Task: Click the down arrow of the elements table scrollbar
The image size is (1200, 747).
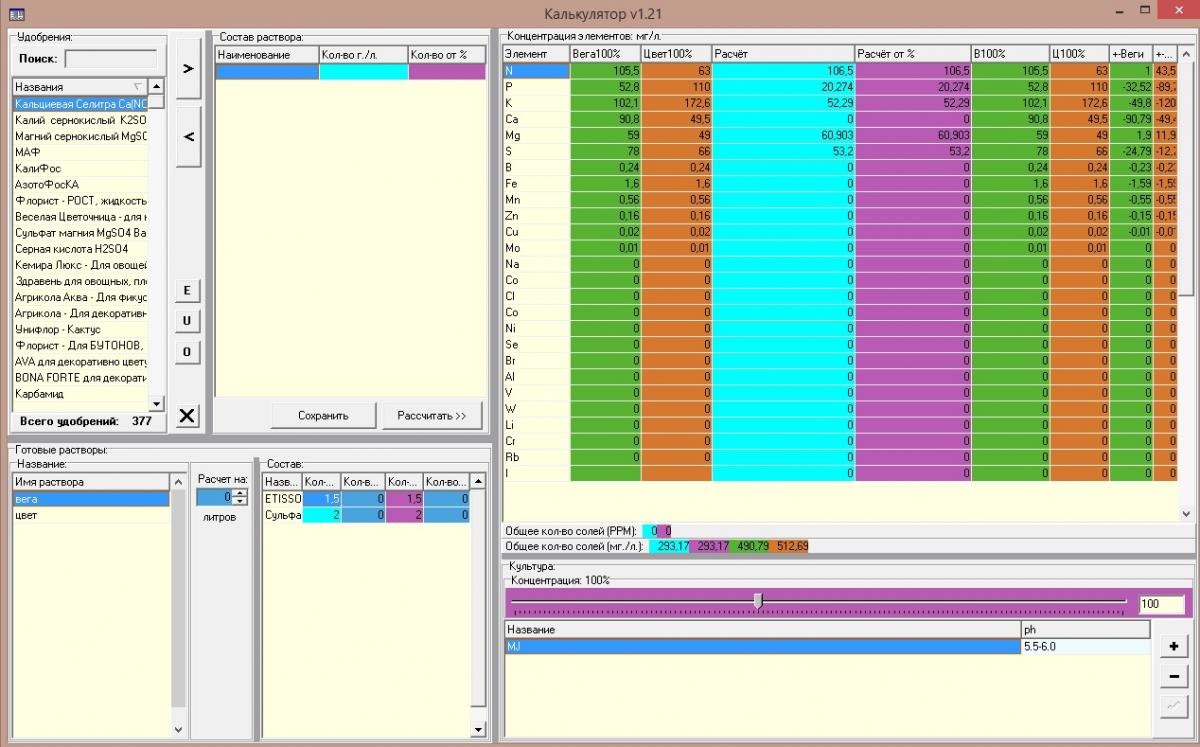Action: (1187, 513)
